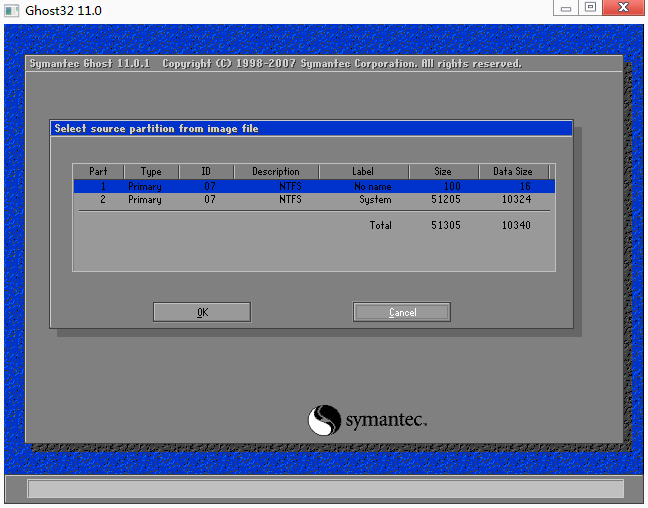The height and width of the screenshot is (508, 648).
Task: Click the bottom status bar field
Action: click(x=326, y=489)
